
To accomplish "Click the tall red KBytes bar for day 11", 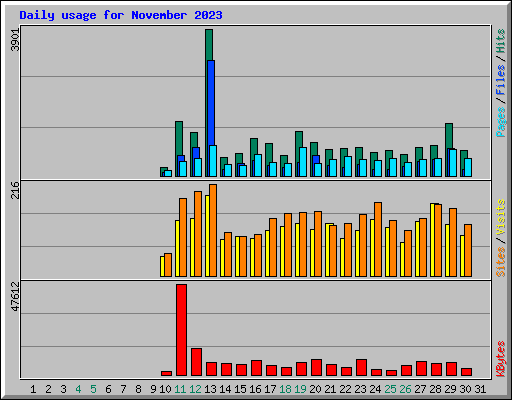I will click(181, 330).
